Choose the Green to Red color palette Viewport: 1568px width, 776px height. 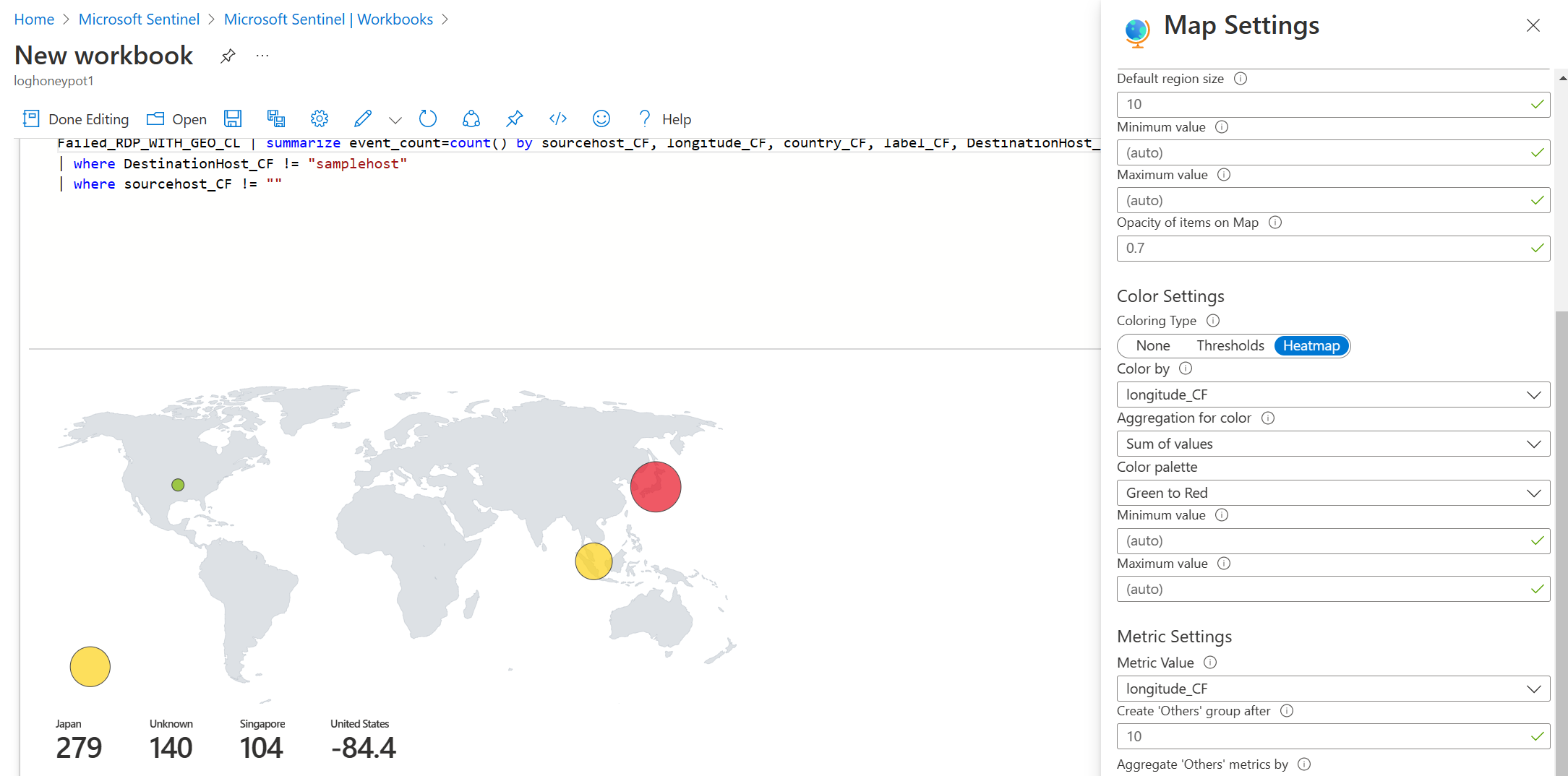click(1332, 493)
